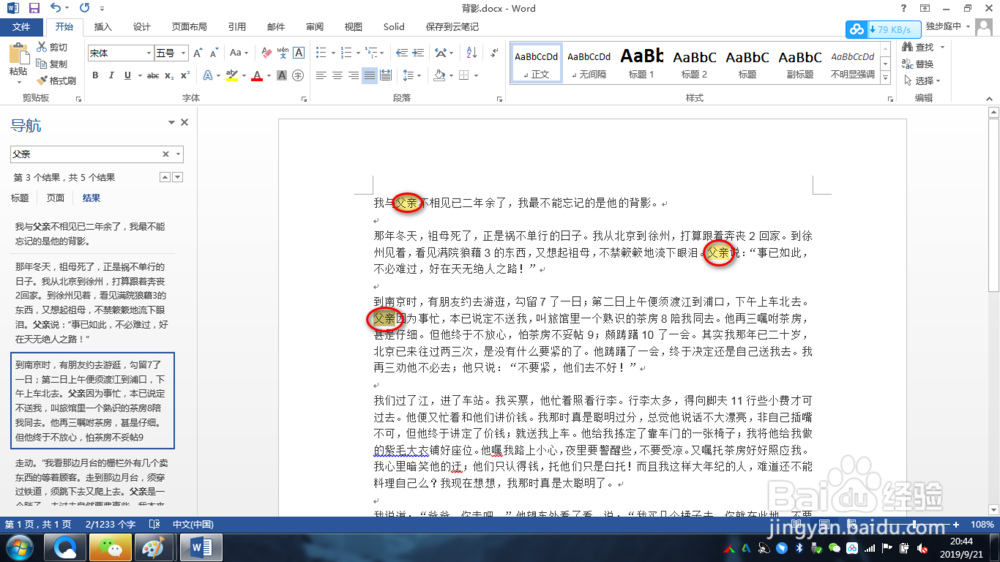Viewport: 1000px width, 562px height.
Task: Open Word from the Windows taskbar
Action: tap(200, 547)
